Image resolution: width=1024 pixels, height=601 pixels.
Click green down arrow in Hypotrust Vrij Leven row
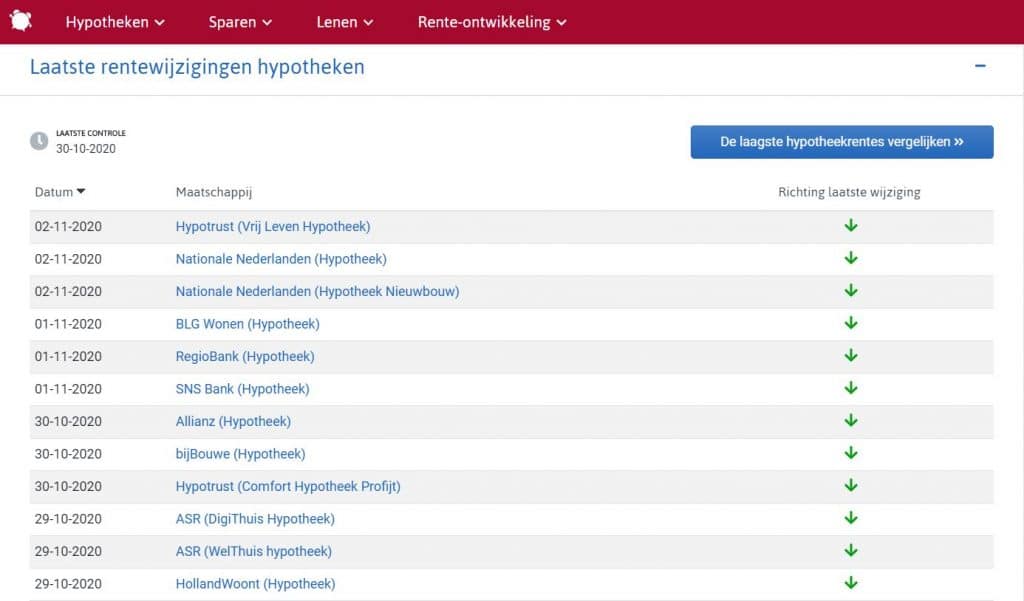point(850,226)
